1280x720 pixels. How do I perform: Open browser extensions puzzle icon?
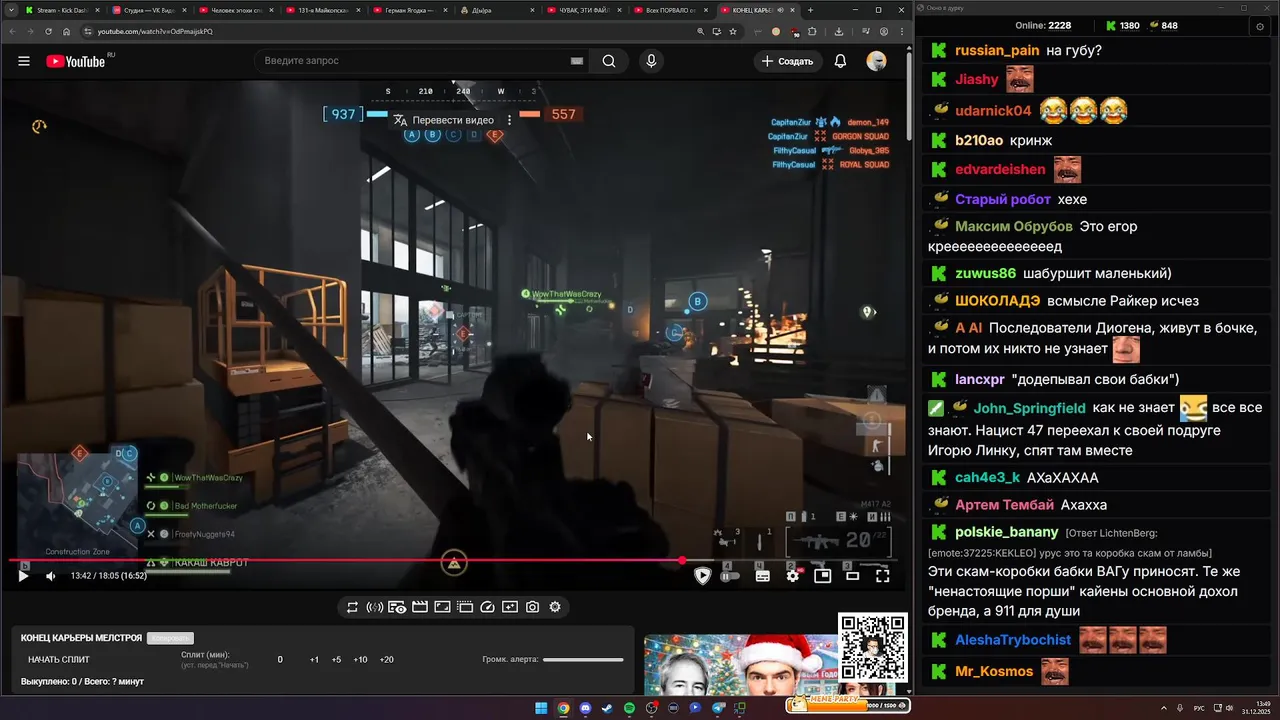(x=813, y=31)
